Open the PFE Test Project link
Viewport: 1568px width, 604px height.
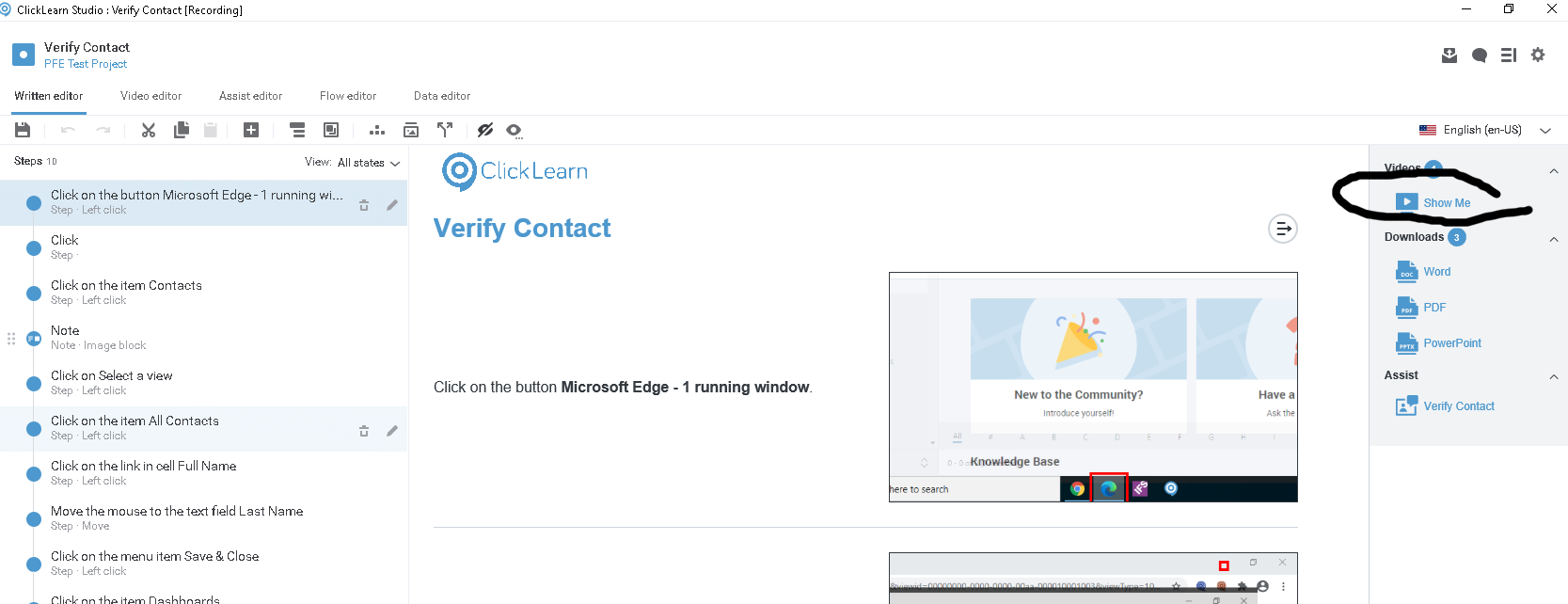point(86,64)
